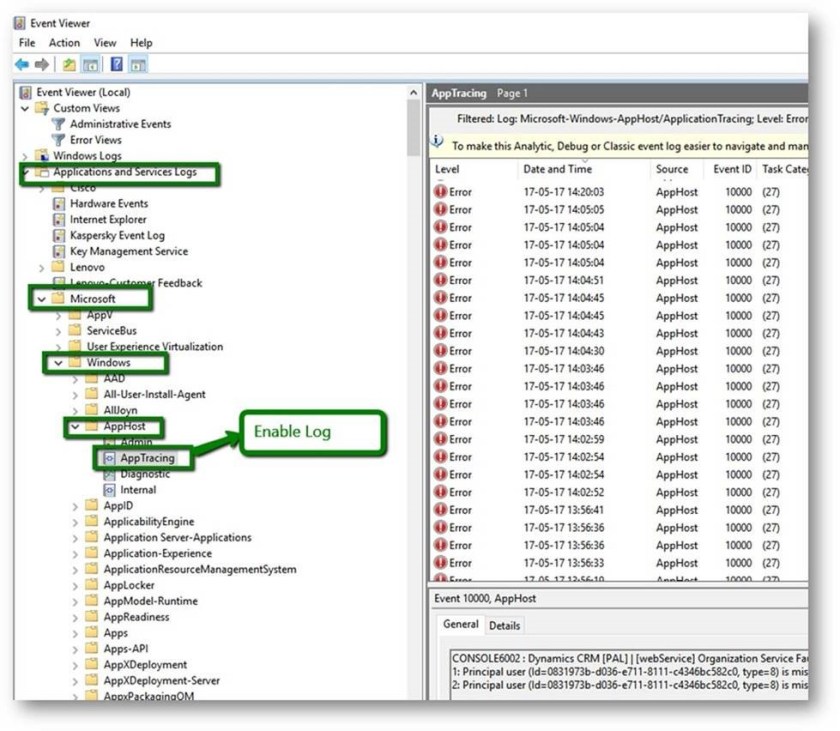
Task: Collapse the Custom Views node
Action: 25,108
